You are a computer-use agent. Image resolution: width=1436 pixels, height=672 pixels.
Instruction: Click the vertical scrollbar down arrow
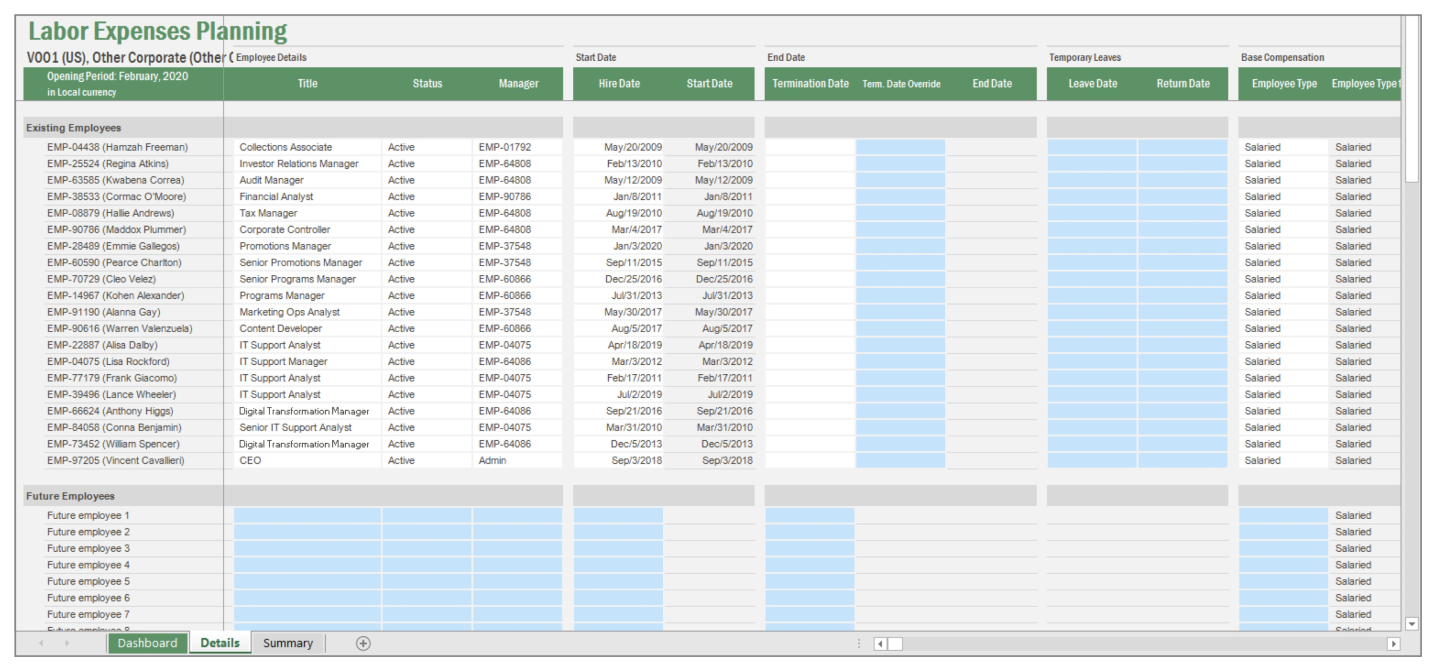pyautogui.click(x=1412, y=624)
